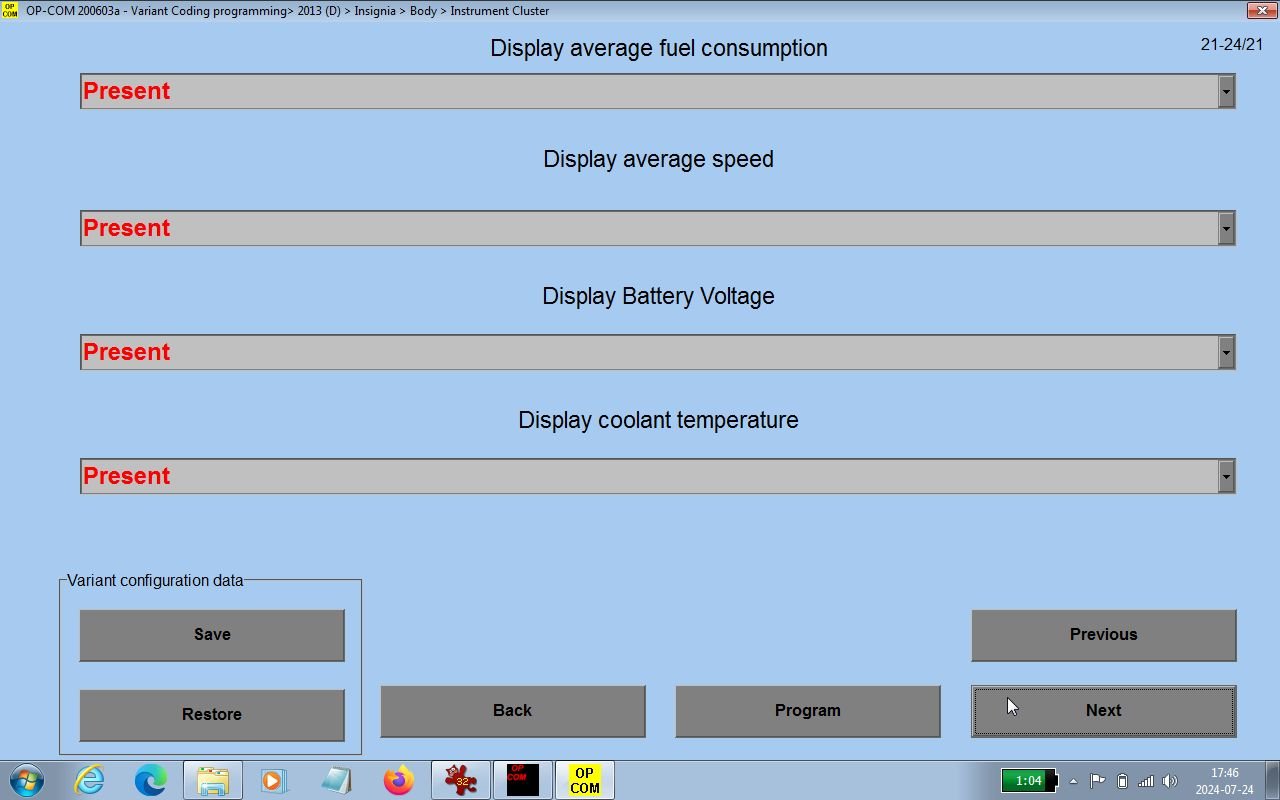
Task: Open the Windows Start menu
Action: [27, 780]
